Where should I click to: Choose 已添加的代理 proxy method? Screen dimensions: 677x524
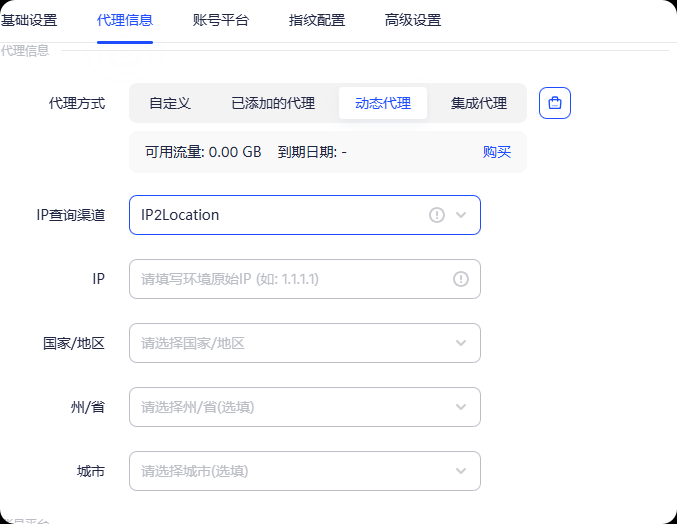click(x=273, y=103)
